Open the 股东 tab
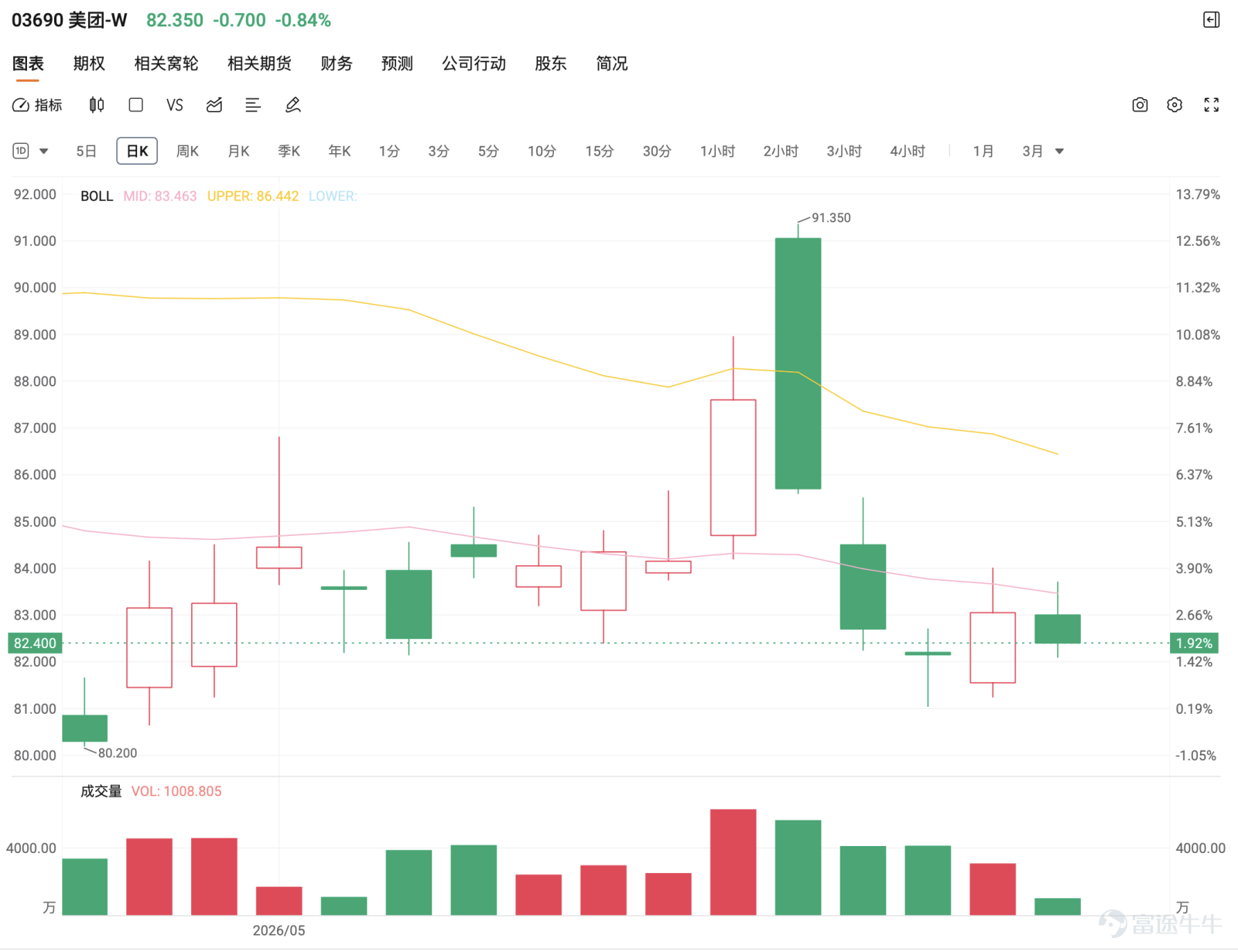The height and width of the screenshot is (952, 1238). (x=551, y=63)
